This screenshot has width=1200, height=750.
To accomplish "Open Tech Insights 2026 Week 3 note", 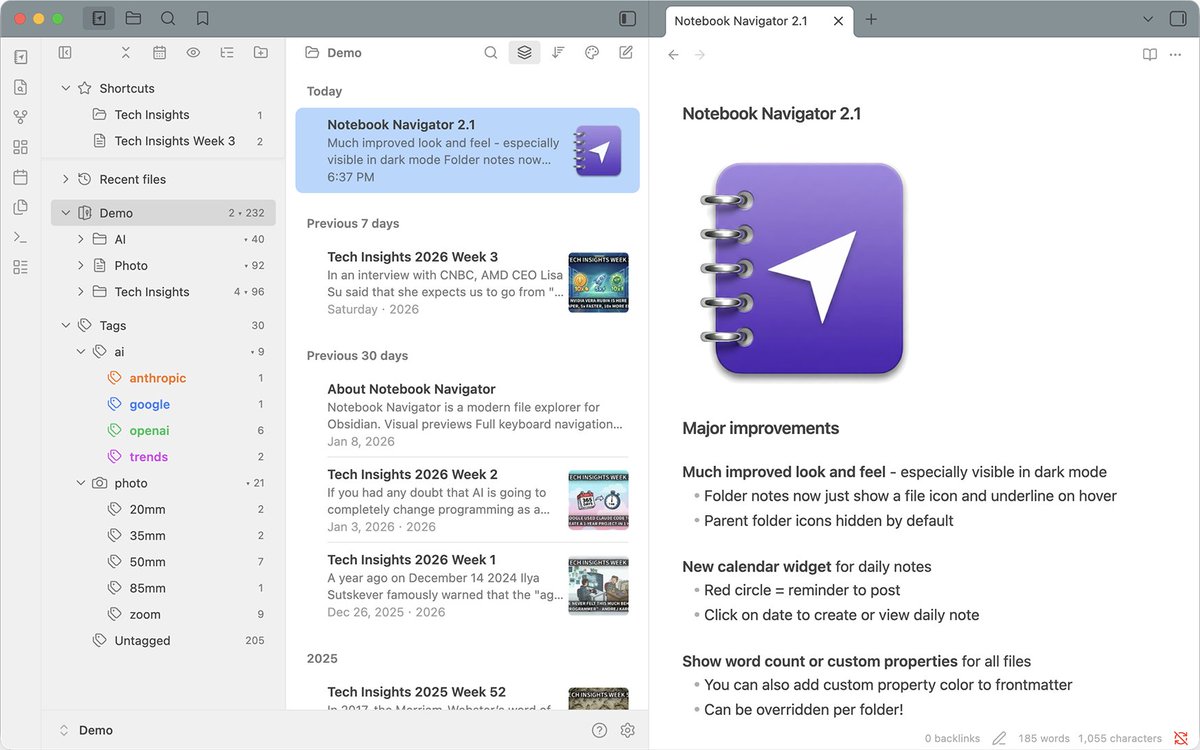I will 467,282.
